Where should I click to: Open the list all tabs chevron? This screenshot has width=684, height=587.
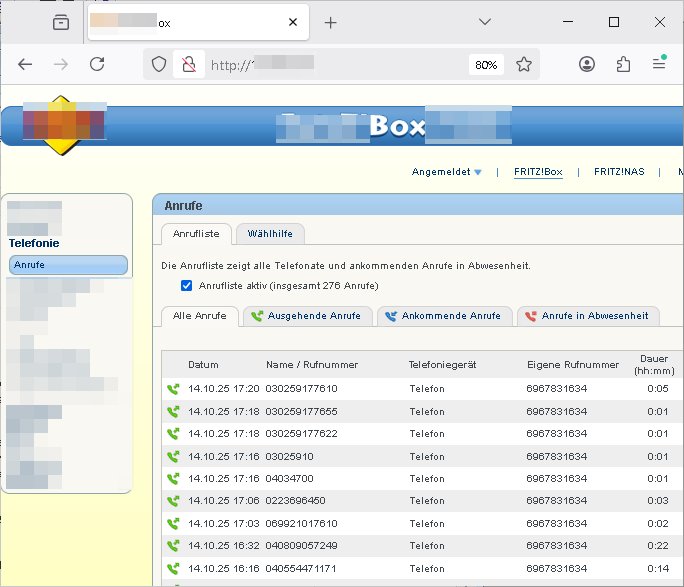pyautogui.click(x=484, y=22)
